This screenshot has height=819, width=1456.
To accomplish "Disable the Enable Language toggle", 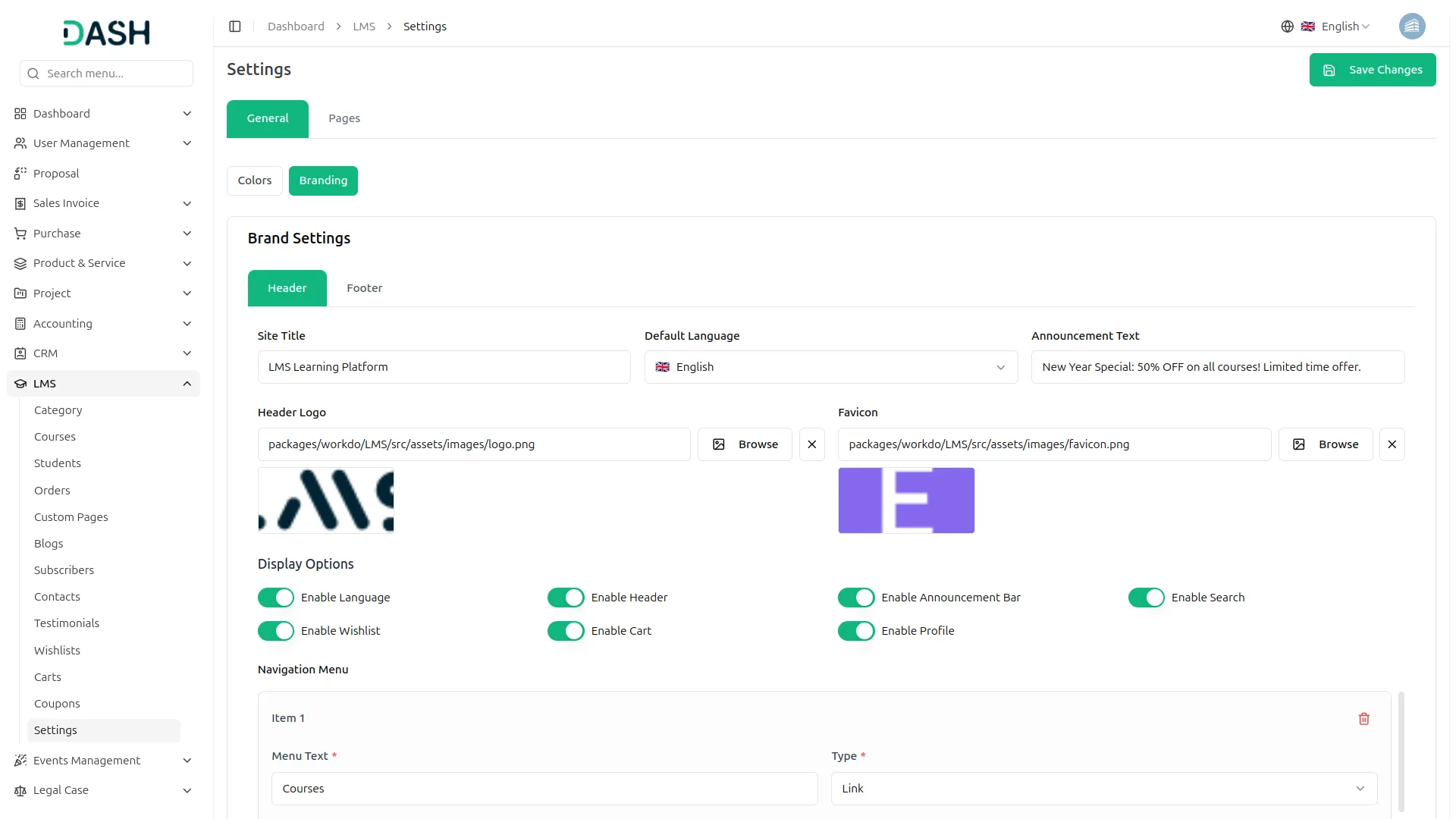I will point(275,598).
